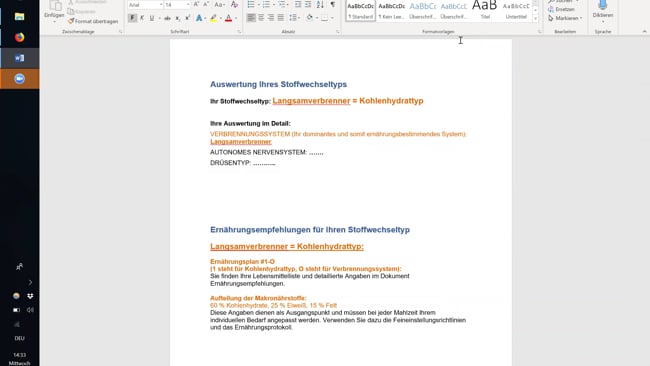This screenshot has height=366, width=650.
Task: Increase the font size
Action: (196, 5)
